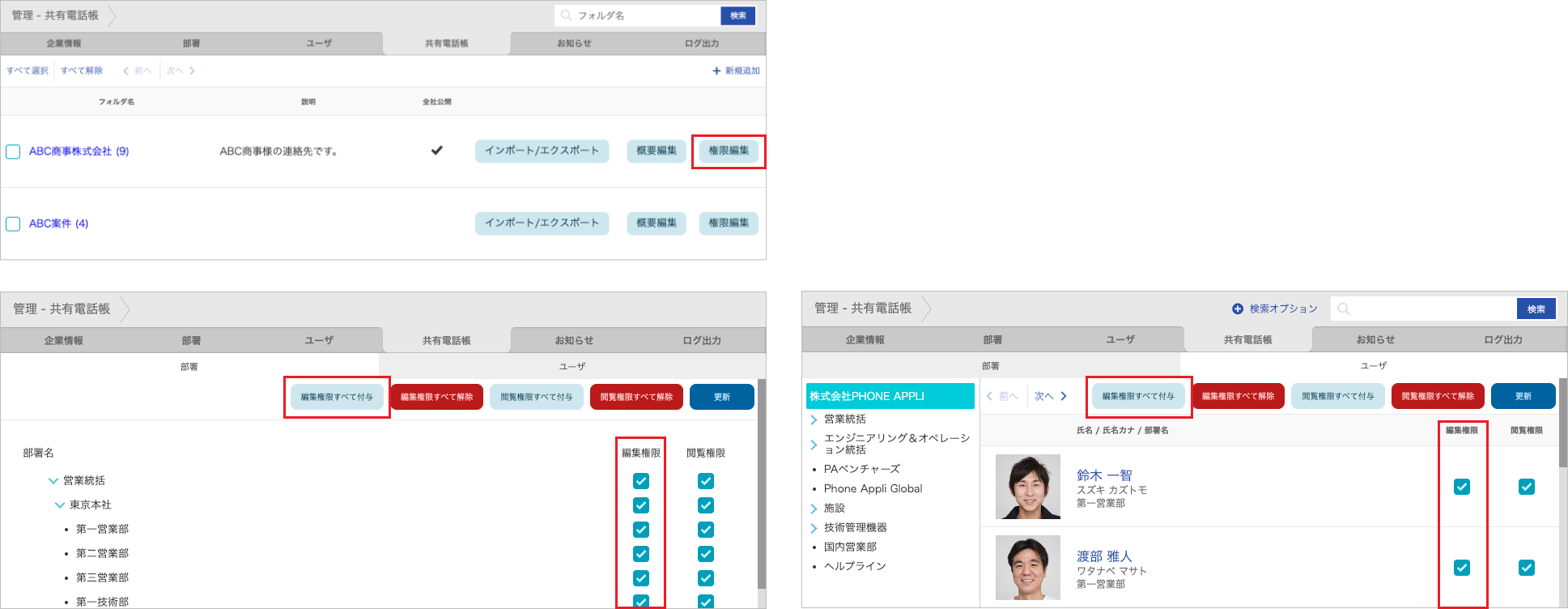Toggle 閲覧権限 checkbox for 渡部 雅人
This screenshot has height=609, width=1568.
click(x=1527, y=568)
